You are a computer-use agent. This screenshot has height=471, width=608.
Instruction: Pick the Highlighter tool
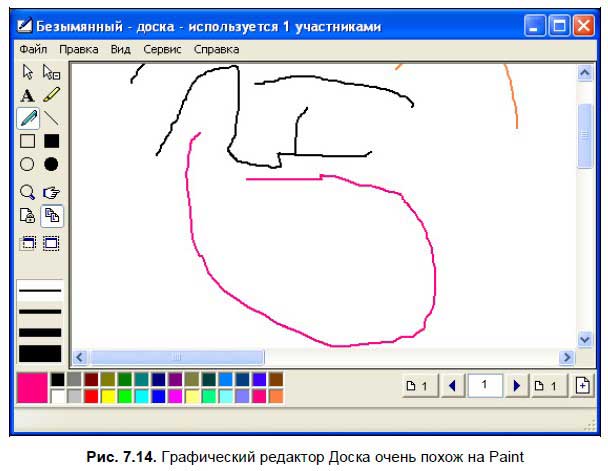coord(51,95)
